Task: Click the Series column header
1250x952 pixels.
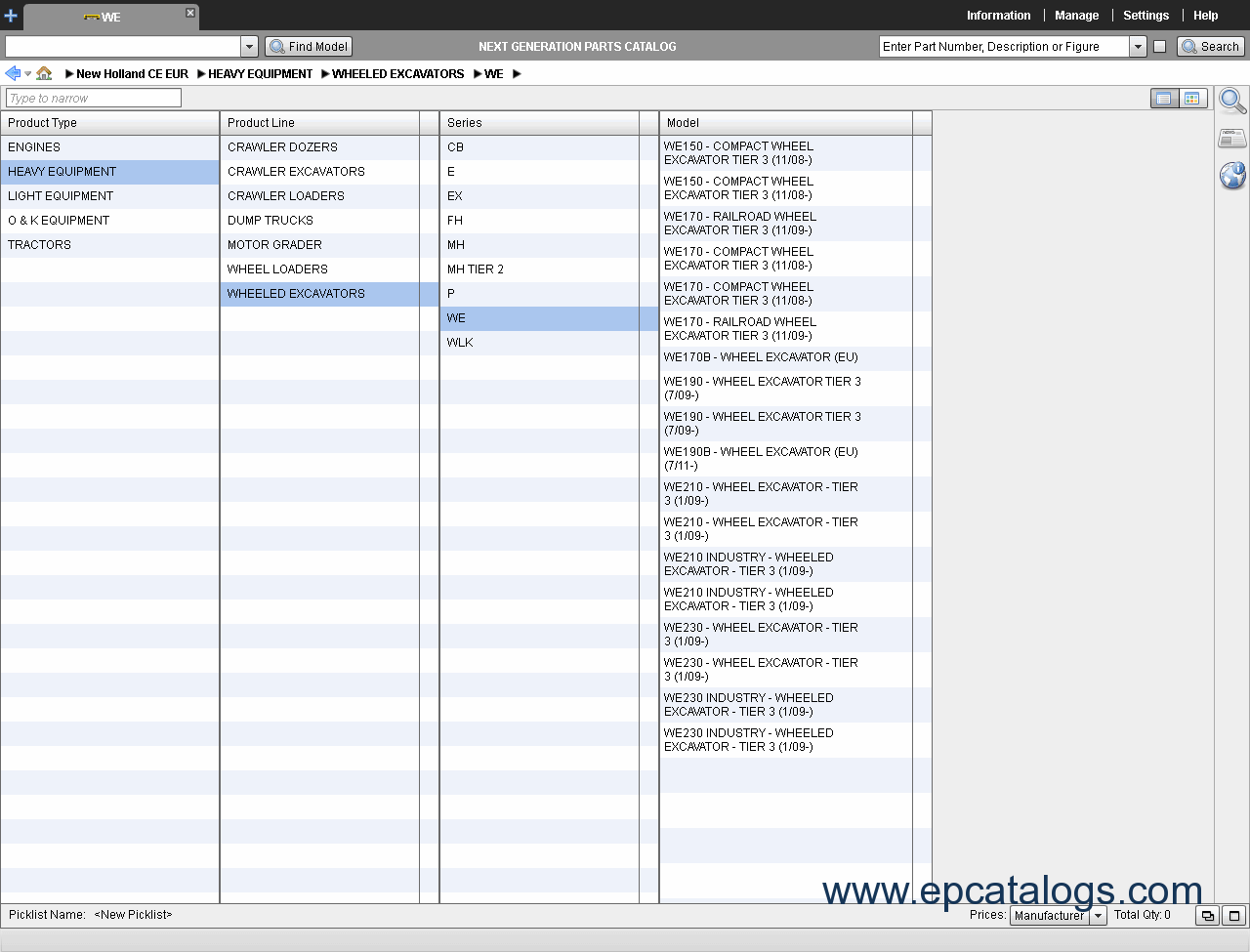Action: (x=539, y=123)
